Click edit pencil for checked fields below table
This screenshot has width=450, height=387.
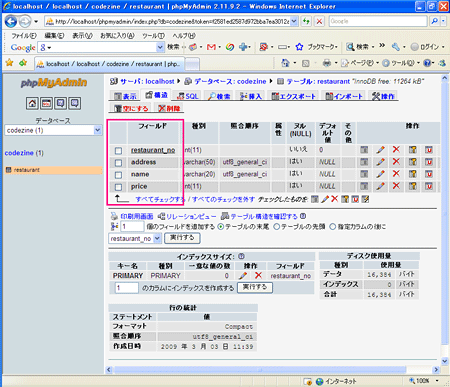[325, 199]
